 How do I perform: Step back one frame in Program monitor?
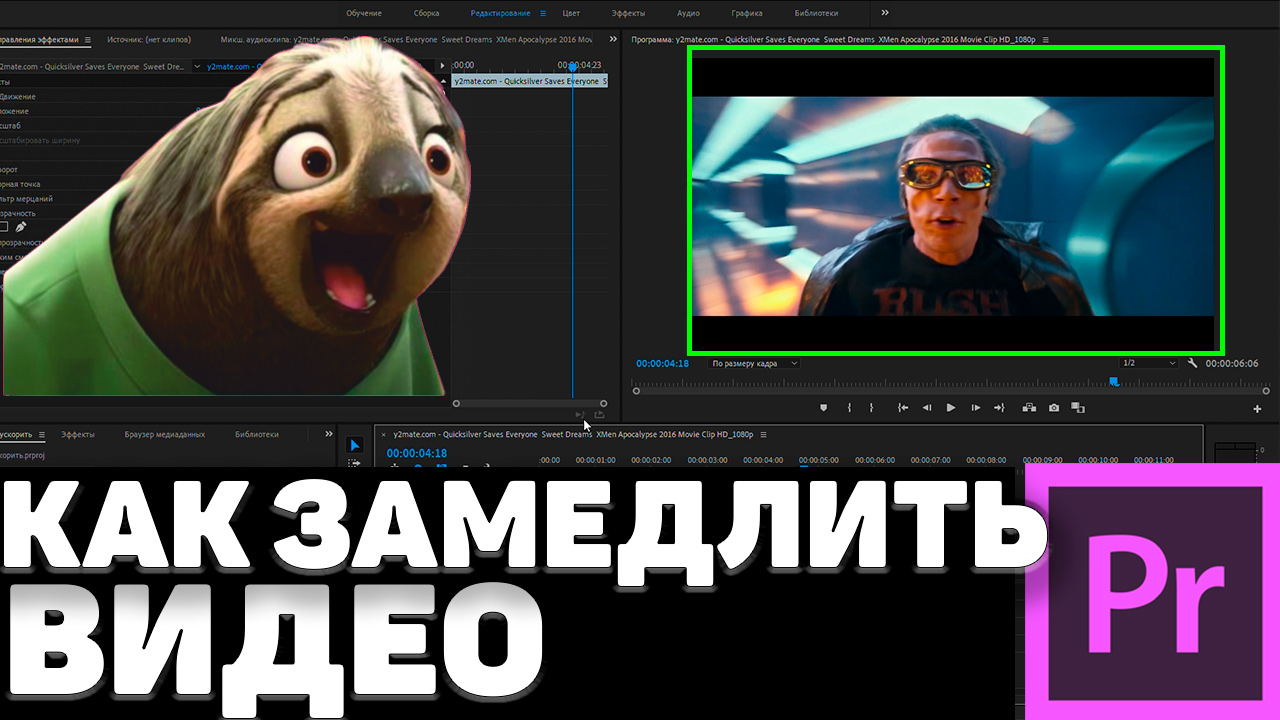point(926,408)
